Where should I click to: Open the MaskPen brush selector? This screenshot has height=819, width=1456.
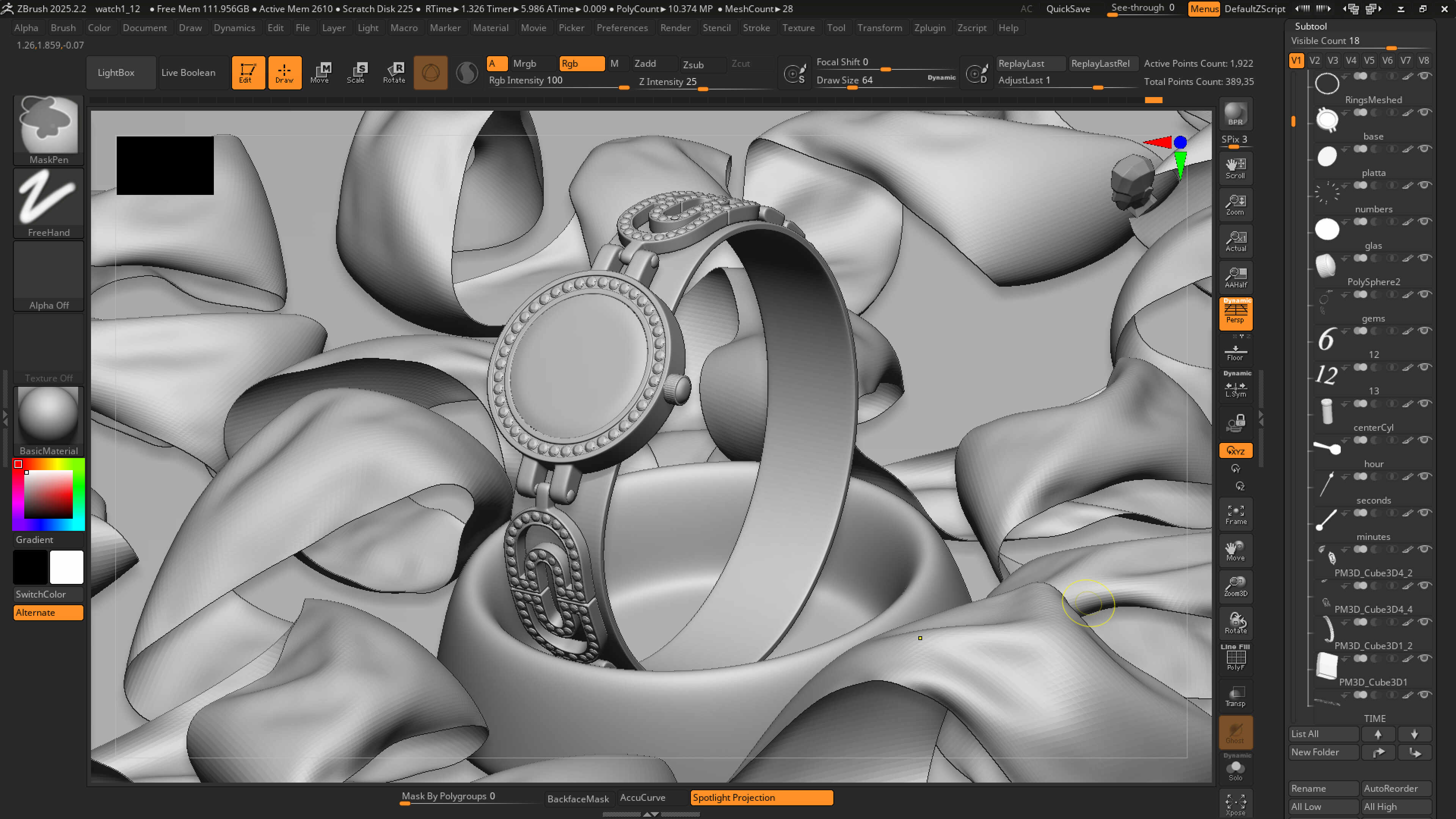pos(49,129)
